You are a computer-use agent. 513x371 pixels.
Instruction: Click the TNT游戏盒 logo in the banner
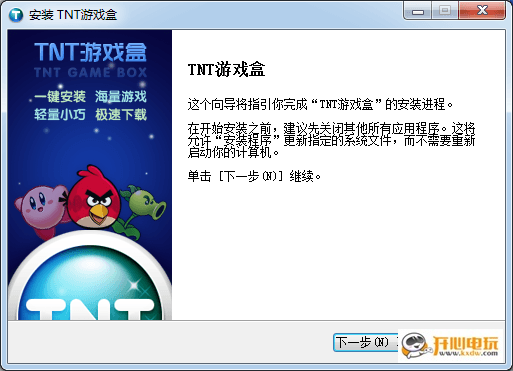(90, 53)
